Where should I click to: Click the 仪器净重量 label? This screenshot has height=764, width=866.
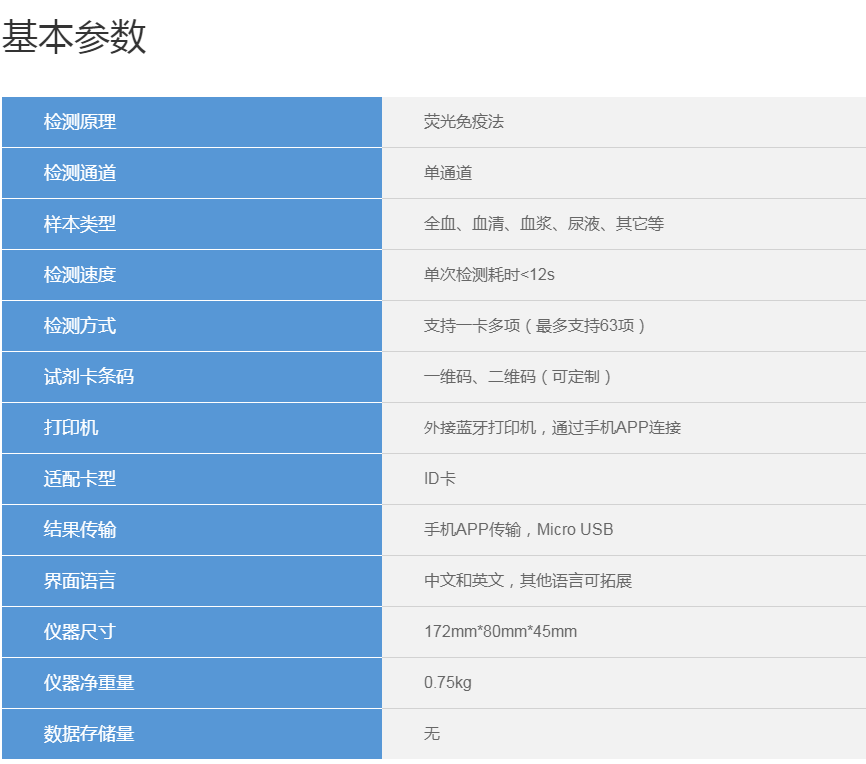pos(89,683)
